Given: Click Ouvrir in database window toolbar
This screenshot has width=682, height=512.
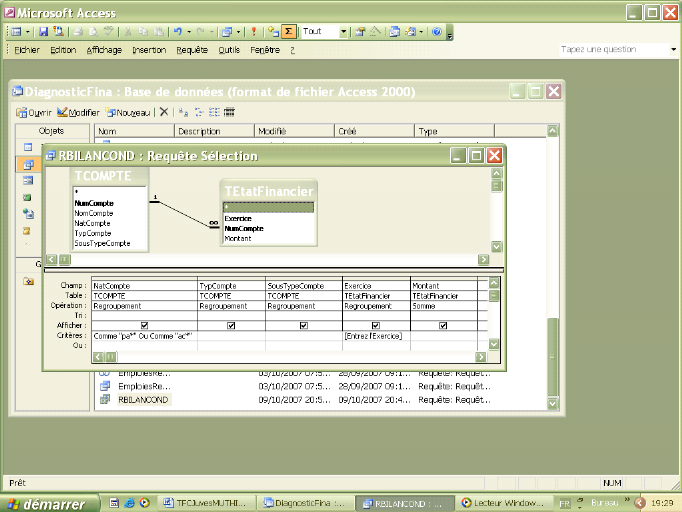Looking at the screenshot, I should tap(34, 112).
